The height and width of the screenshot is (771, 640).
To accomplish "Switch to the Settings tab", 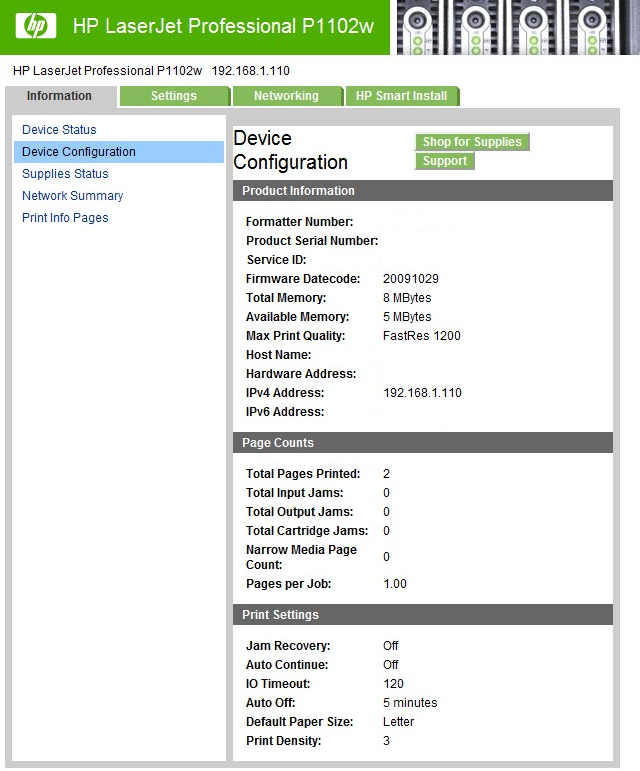I will [174, 96].
